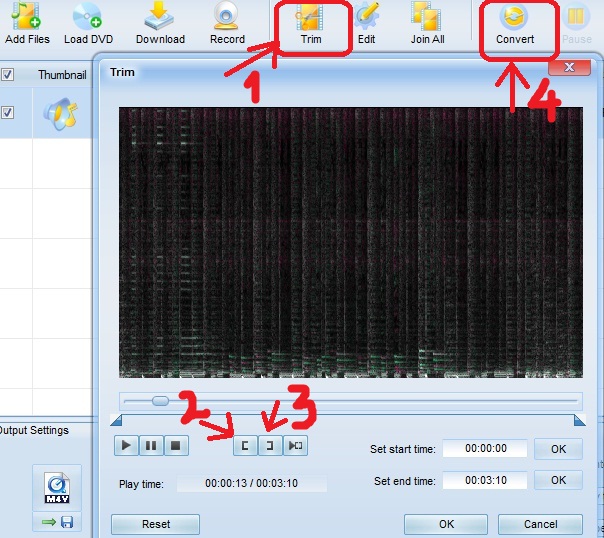Viewport: 604px width, 538px height.
Task: Click the Pause toolbar icon
Action: click(577, 22)
